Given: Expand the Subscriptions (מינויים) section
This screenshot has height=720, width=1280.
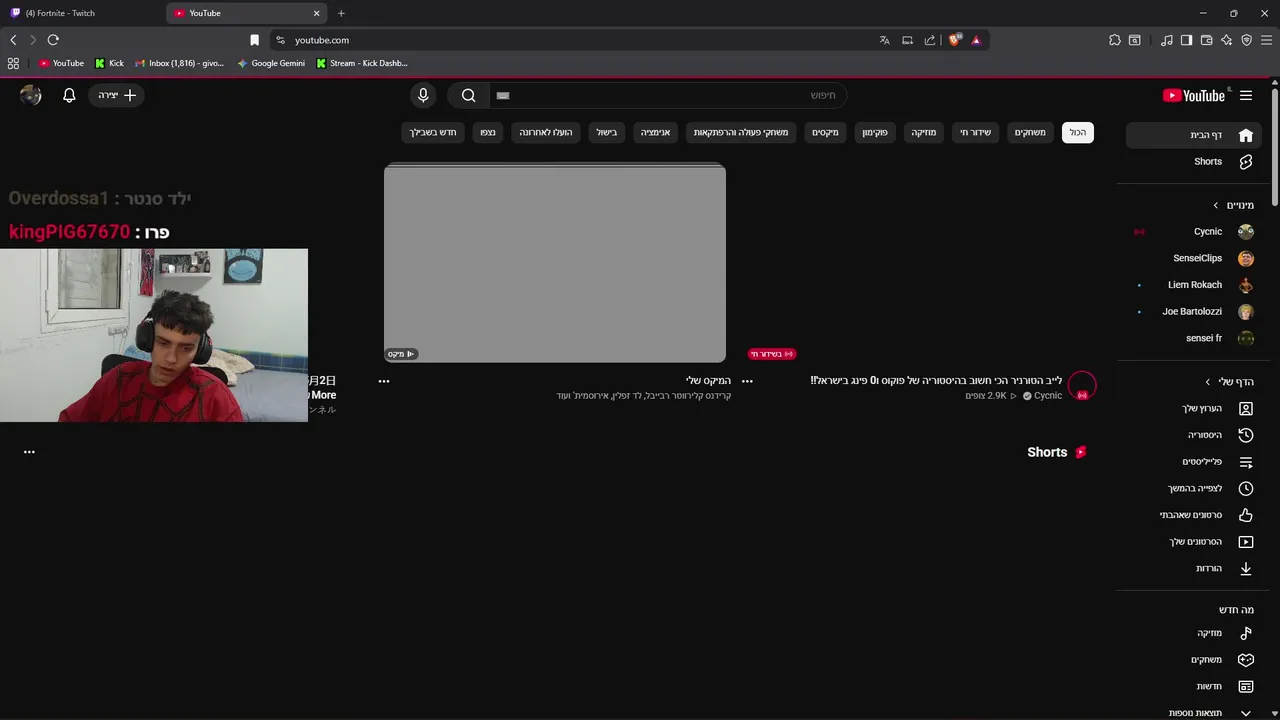Looking at the screenshot, I should pos(1234,205).
